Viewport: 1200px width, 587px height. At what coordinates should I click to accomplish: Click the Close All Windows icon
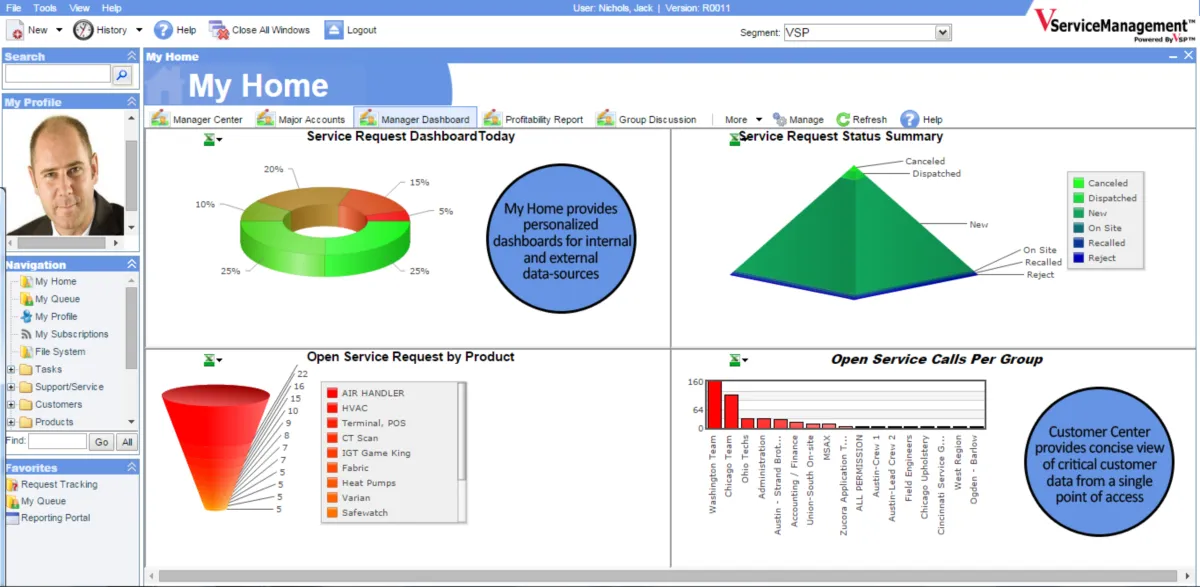(218, 29)
